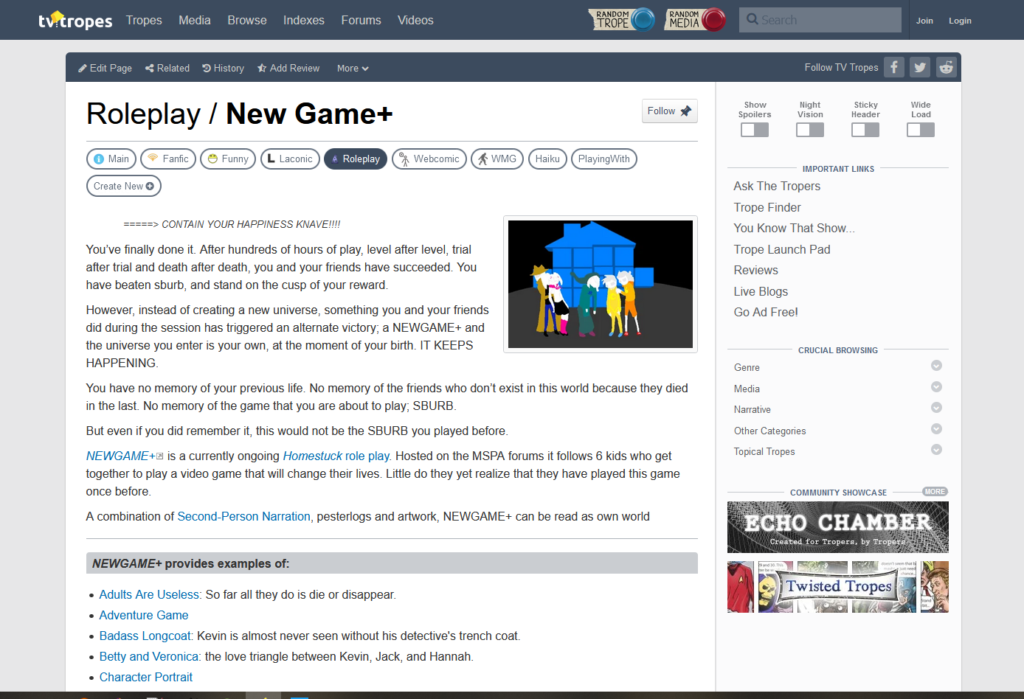This screenshot has width=1024, height=699.
Task: Enable the Night Vision switch
Action: pyautogui.click(x=810, y=130)
